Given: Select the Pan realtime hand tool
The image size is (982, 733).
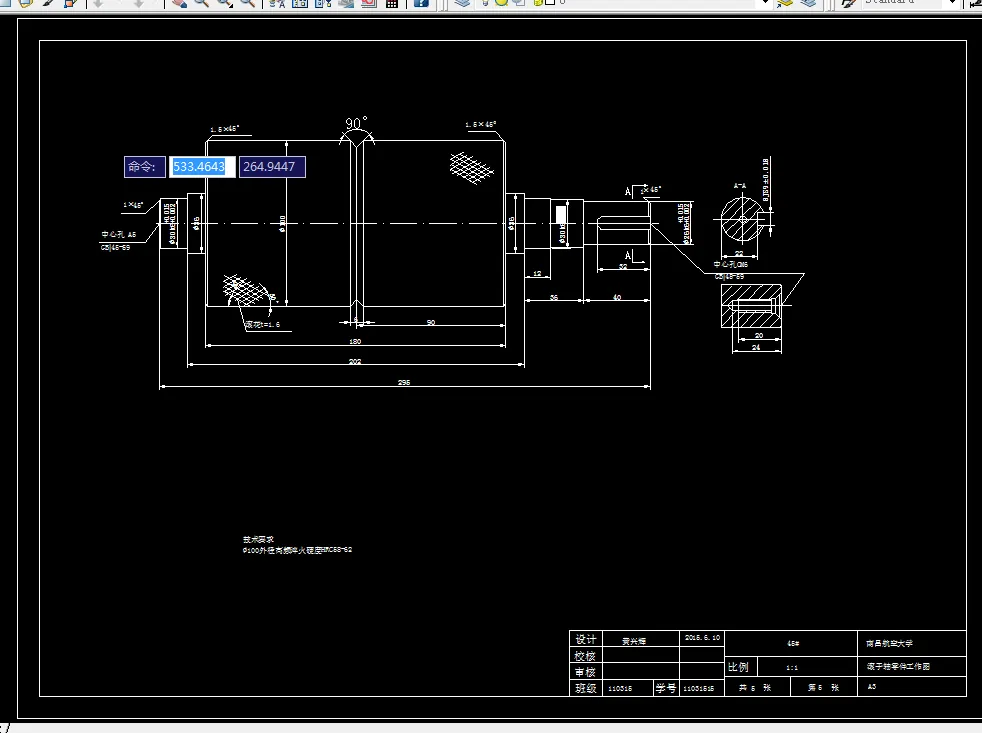Looking at the screenshot, I should pos(179,3).
